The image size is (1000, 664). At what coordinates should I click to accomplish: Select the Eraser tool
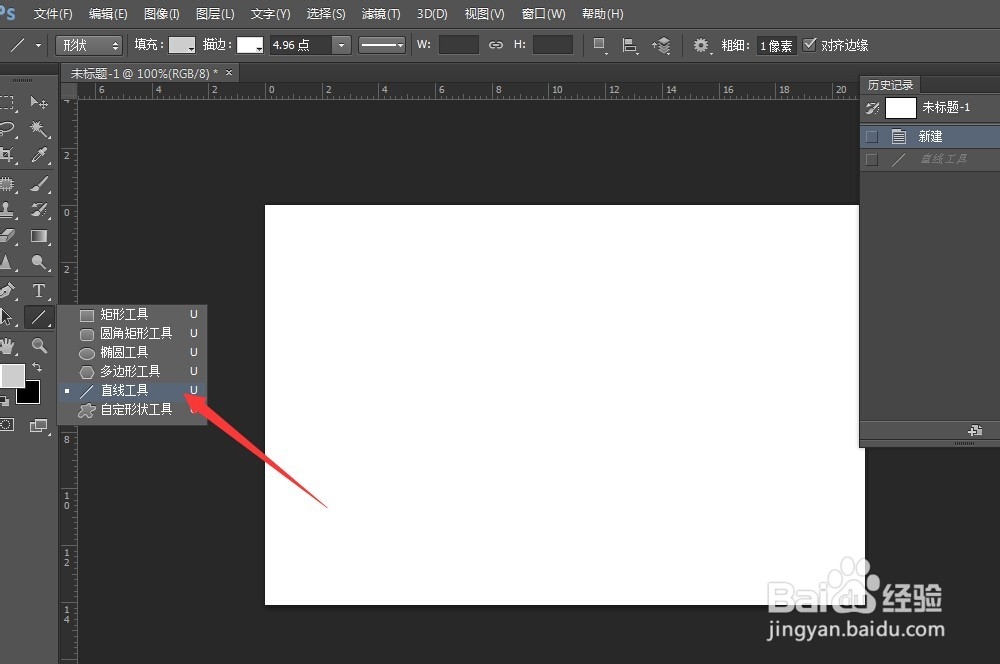7,237
